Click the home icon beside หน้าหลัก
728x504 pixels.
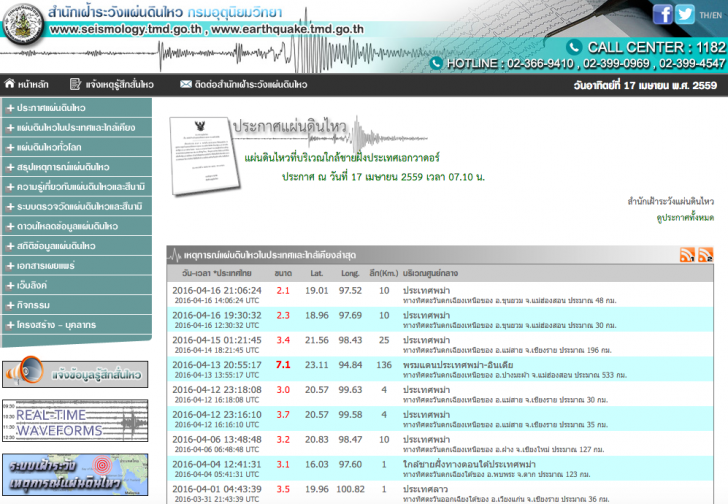click(10, 84)
